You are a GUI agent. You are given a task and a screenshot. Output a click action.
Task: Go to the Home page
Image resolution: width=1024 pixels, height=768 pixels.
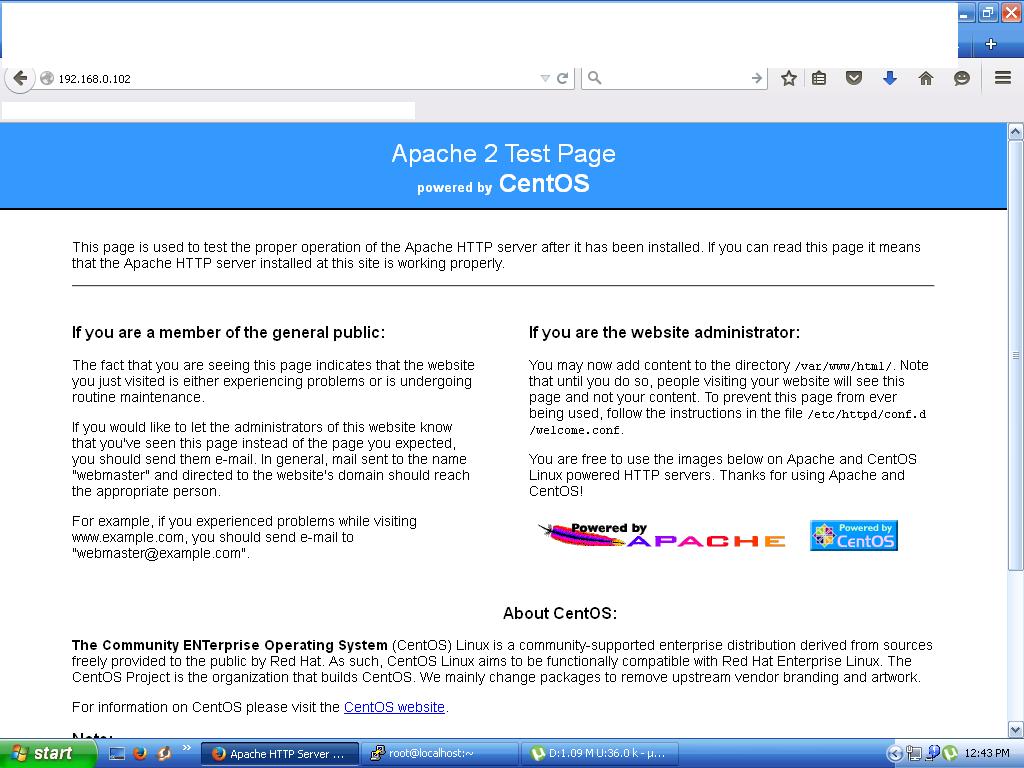tap(926, 78)
